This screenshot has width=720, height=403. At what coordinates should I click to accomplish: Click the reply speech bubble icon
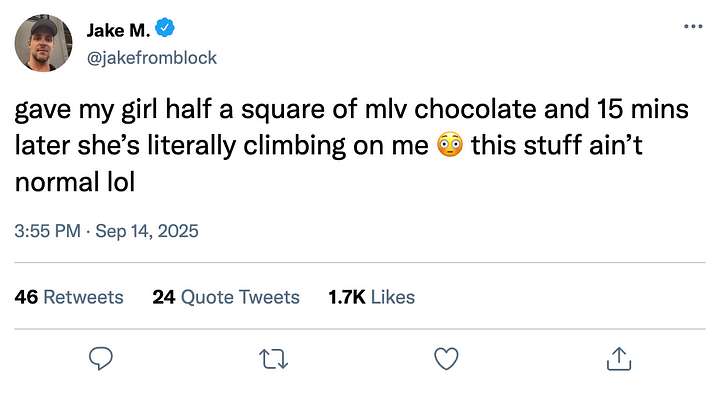[x=101, y=357]
